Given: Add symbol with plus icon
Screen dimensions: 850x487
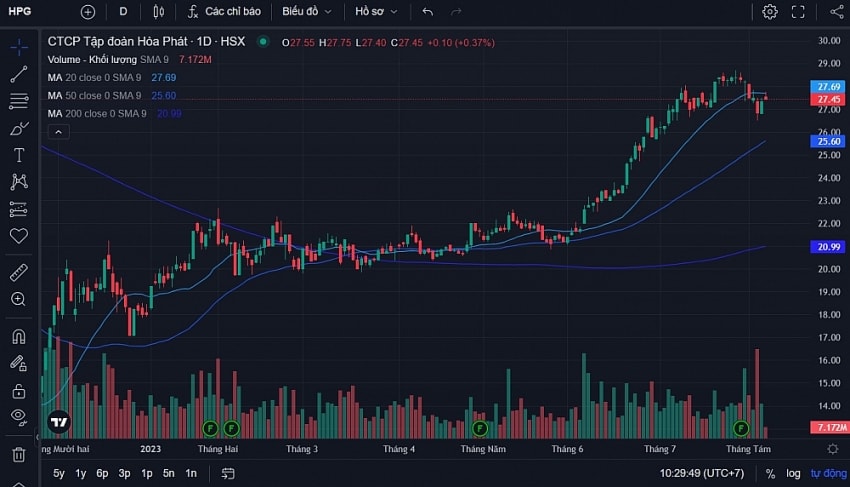Looking at the screenshot, I should point(87,12).
